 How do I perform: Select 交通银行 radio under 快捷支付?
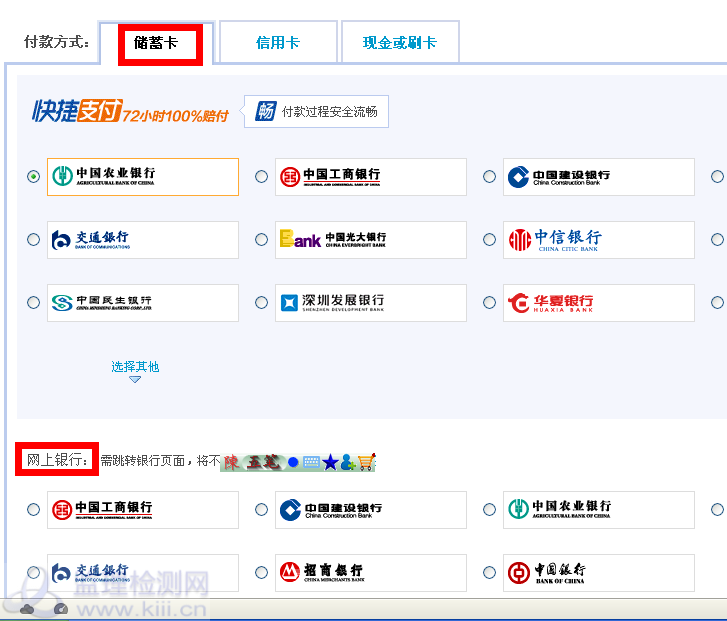(x=33, y=240)
